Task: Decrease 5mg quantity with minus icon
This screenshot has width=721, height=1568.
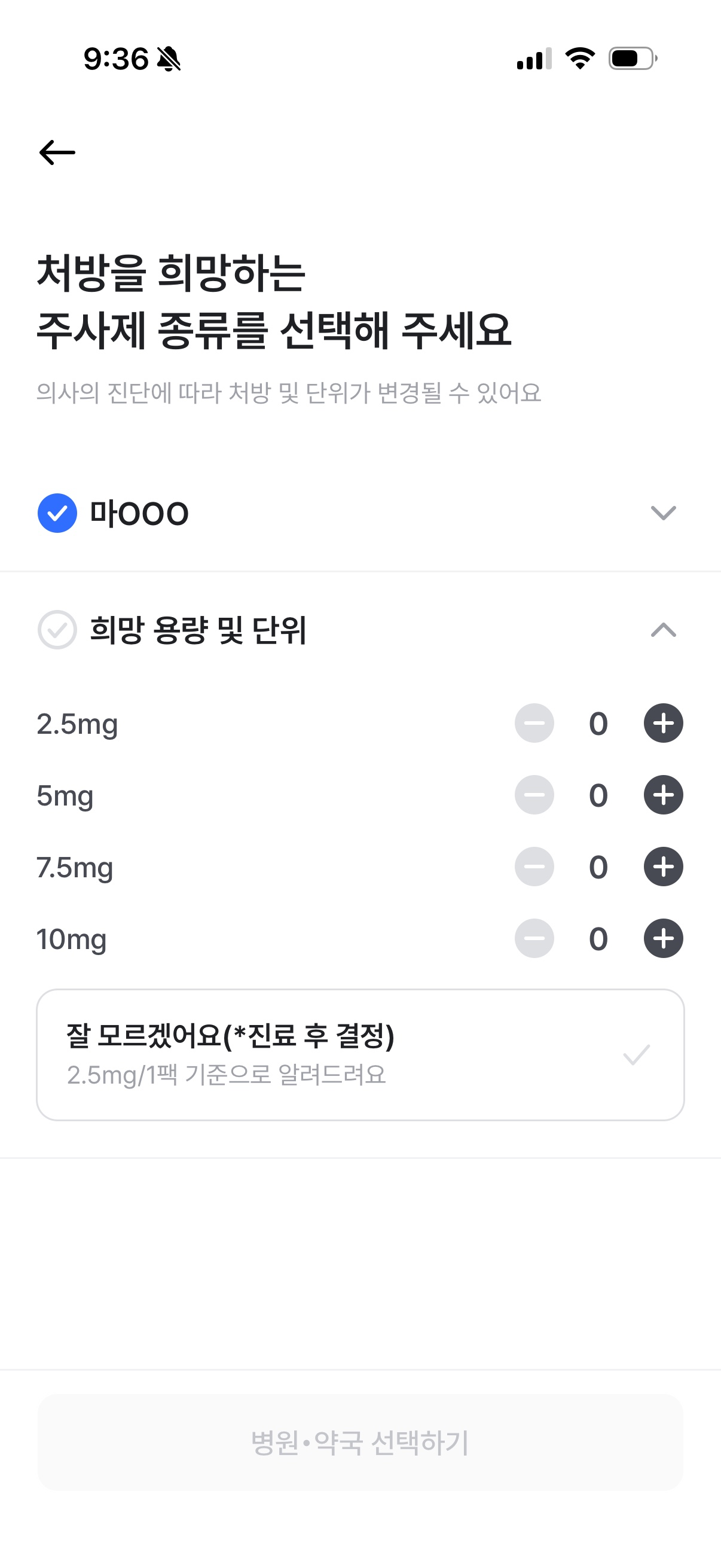Action: point(534,795)
